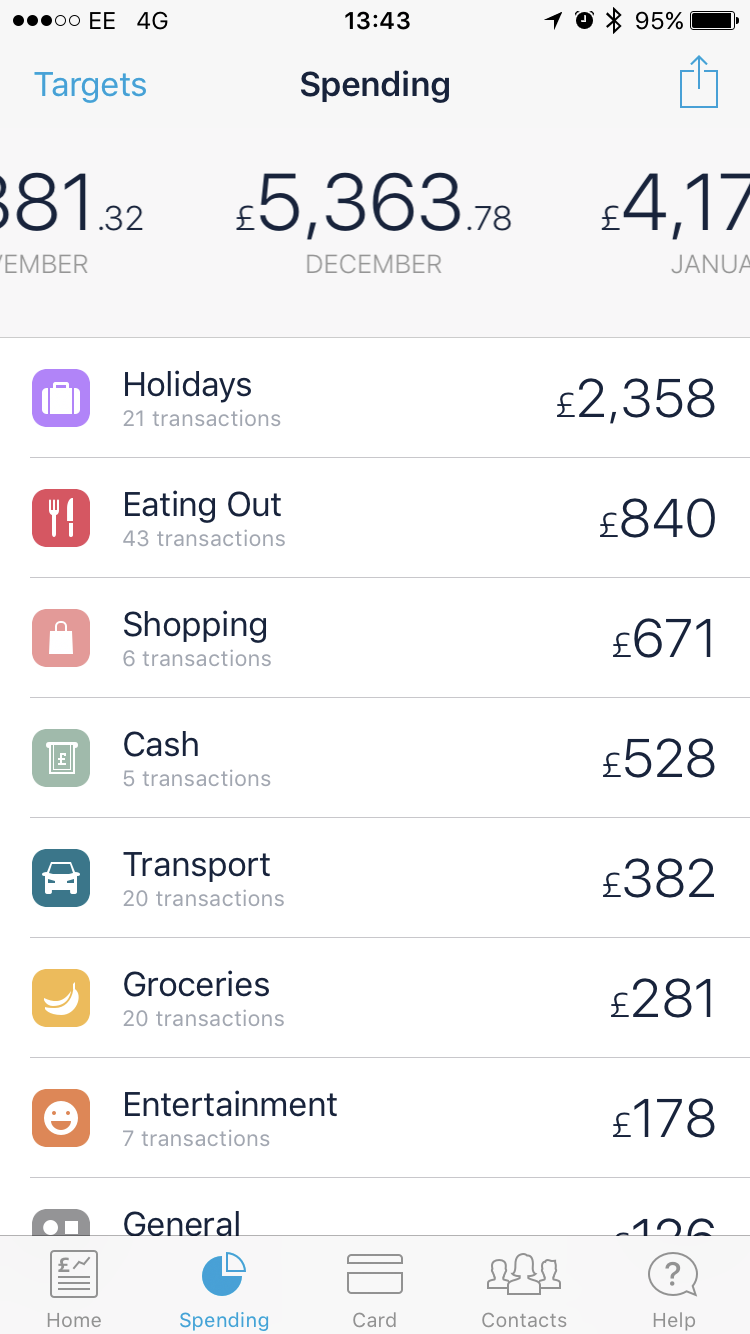Tap the Shopping bag icon

pyautogui.click(x=61, y=638)
